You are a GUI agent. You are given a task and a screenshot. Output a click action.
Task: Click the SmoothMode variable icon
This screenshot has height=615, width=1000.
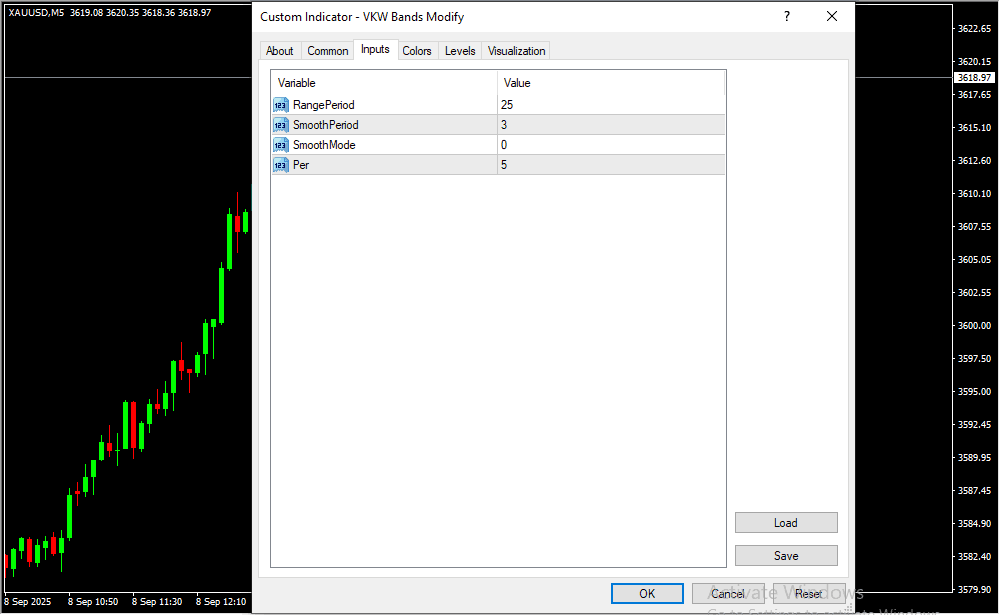pyautogui.click(x=280, y=145)
